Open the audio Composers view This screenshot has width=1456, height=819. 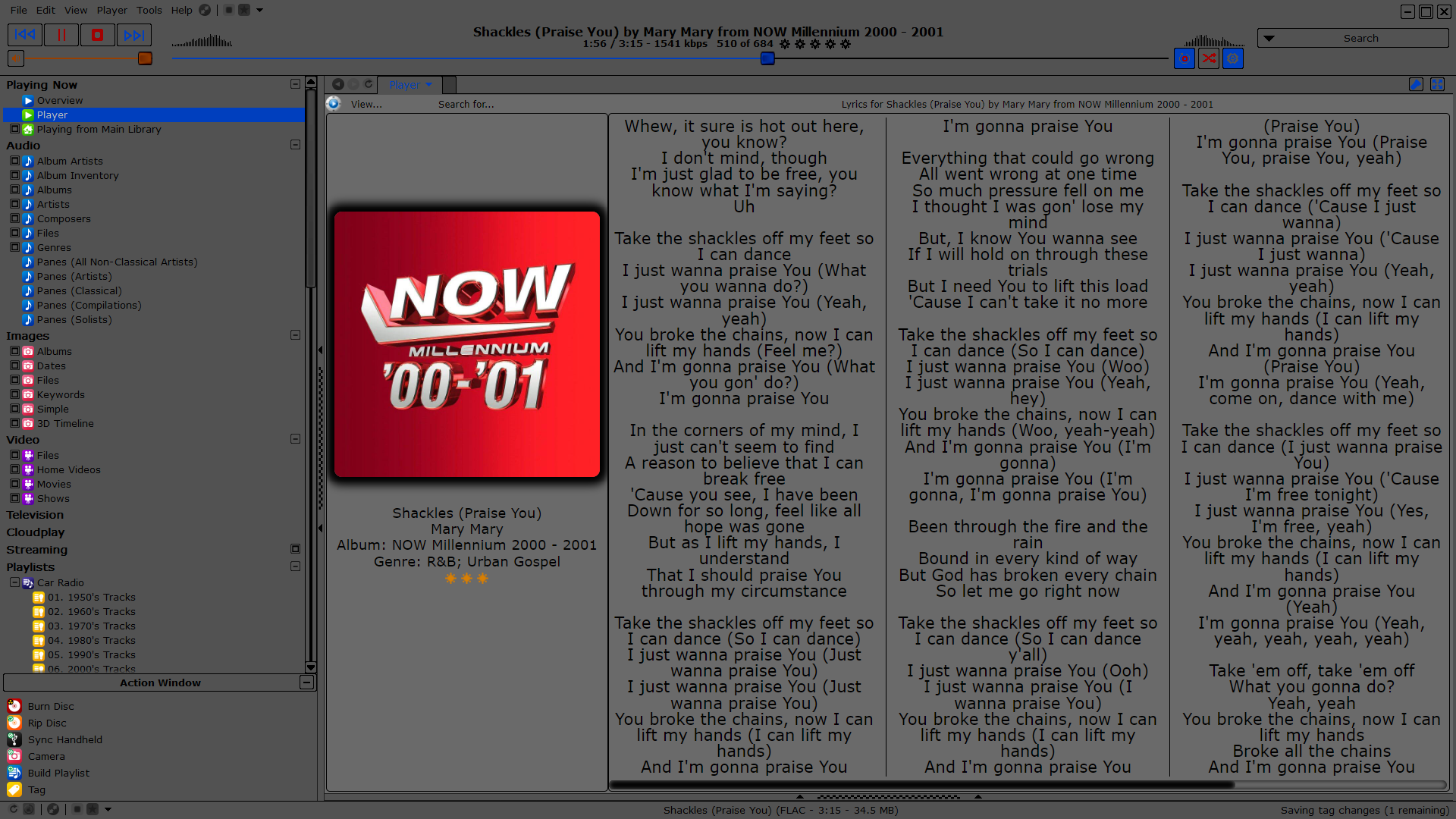[64, 218]
